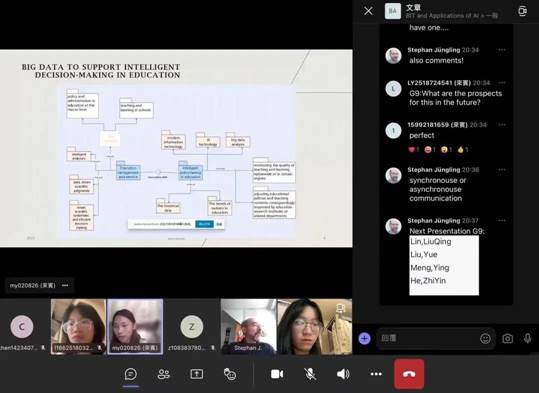539x393 pixels.
Task: Open the Next Presentation G9 name list image
Action: (x=444, y=265)
